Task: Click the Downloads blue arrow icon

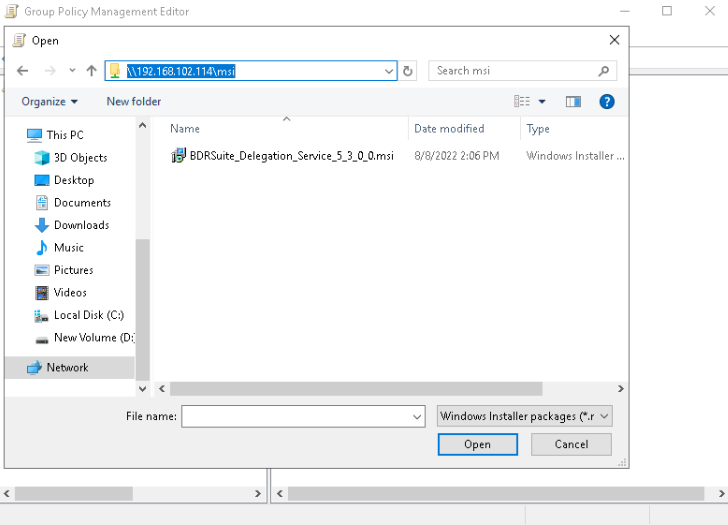Action: pyautogui.click(x=42, y=225)
